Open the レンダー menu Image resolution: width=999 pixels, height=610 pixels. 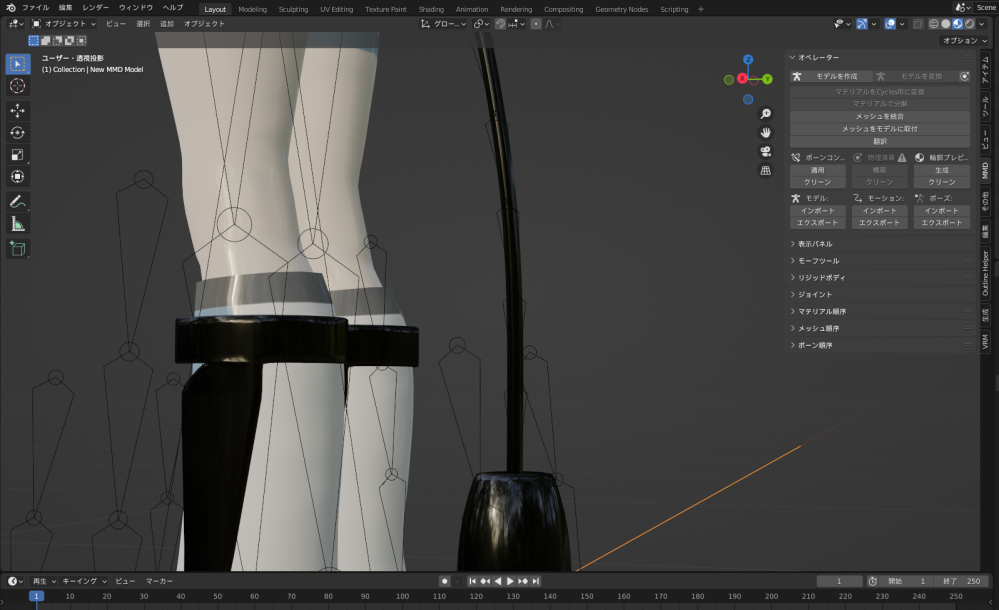click(x=95, y=8)
